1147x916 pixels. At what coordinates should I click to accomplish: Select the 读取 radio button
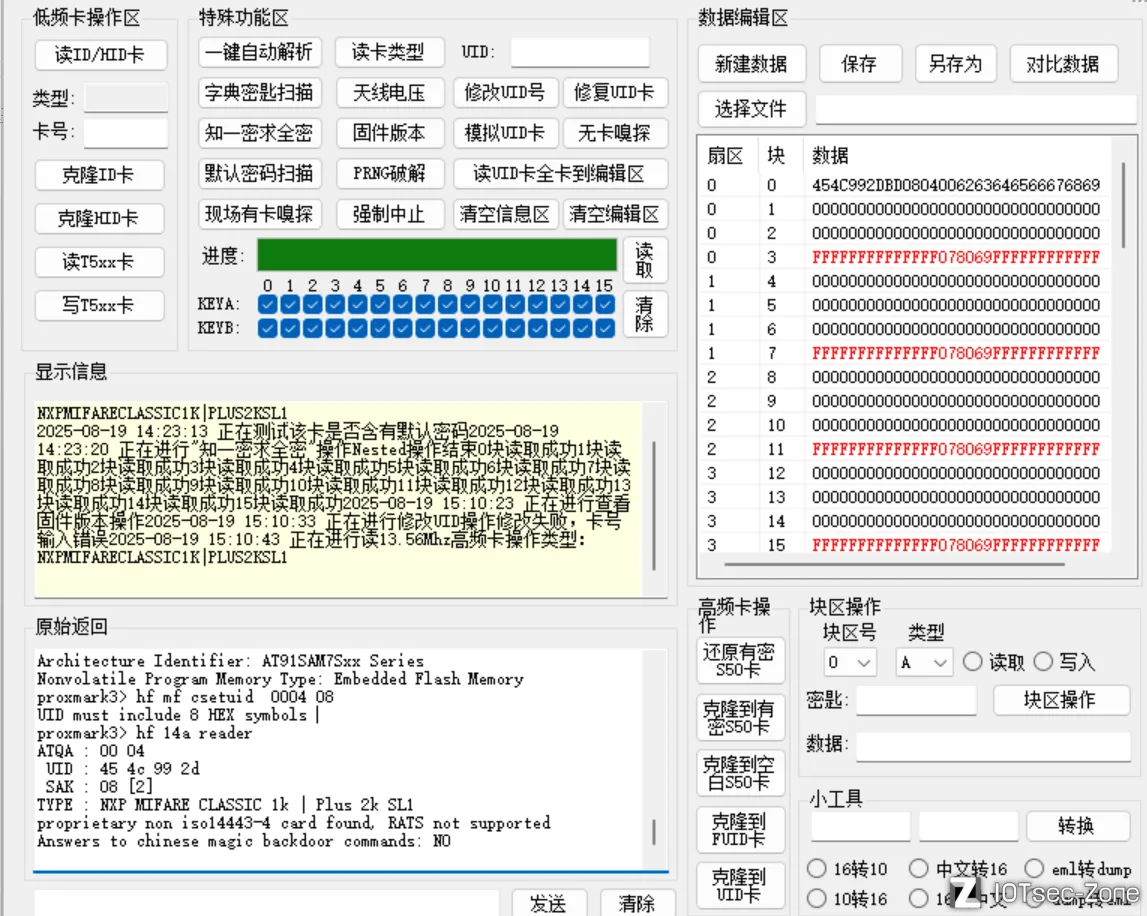(972, 662)
